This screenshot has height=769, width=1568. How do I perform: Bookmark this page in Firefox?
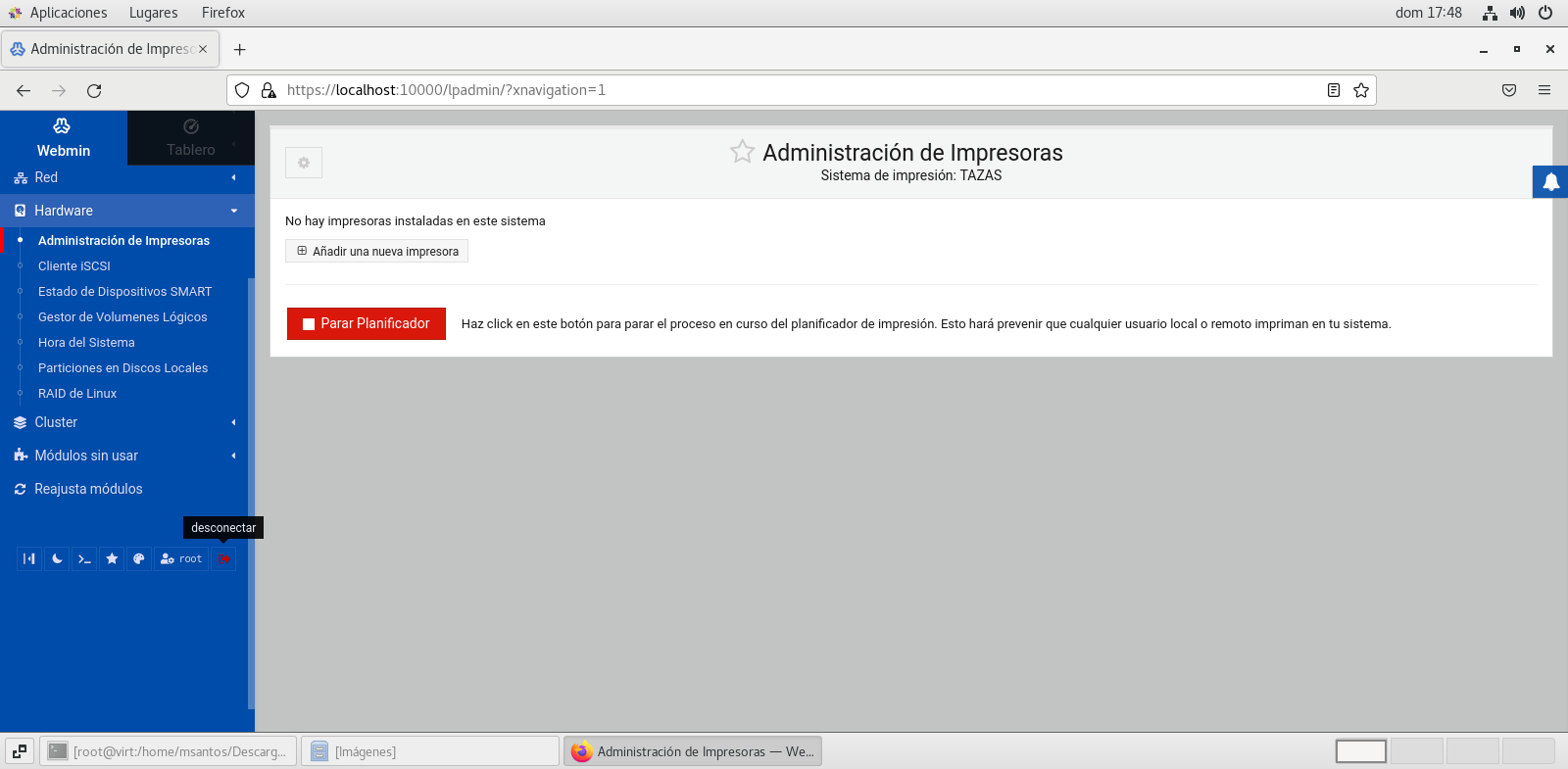[x=1361, y=90]
